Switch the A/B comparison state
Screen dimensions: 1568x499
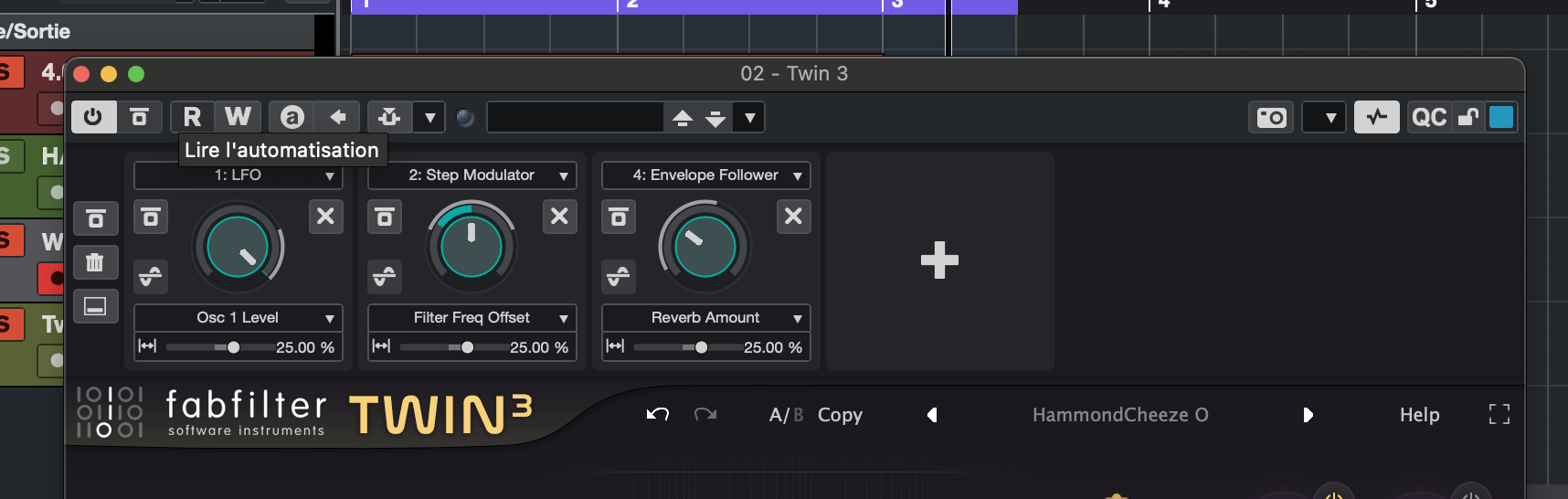pyautogui.click(x=786, y=415)
